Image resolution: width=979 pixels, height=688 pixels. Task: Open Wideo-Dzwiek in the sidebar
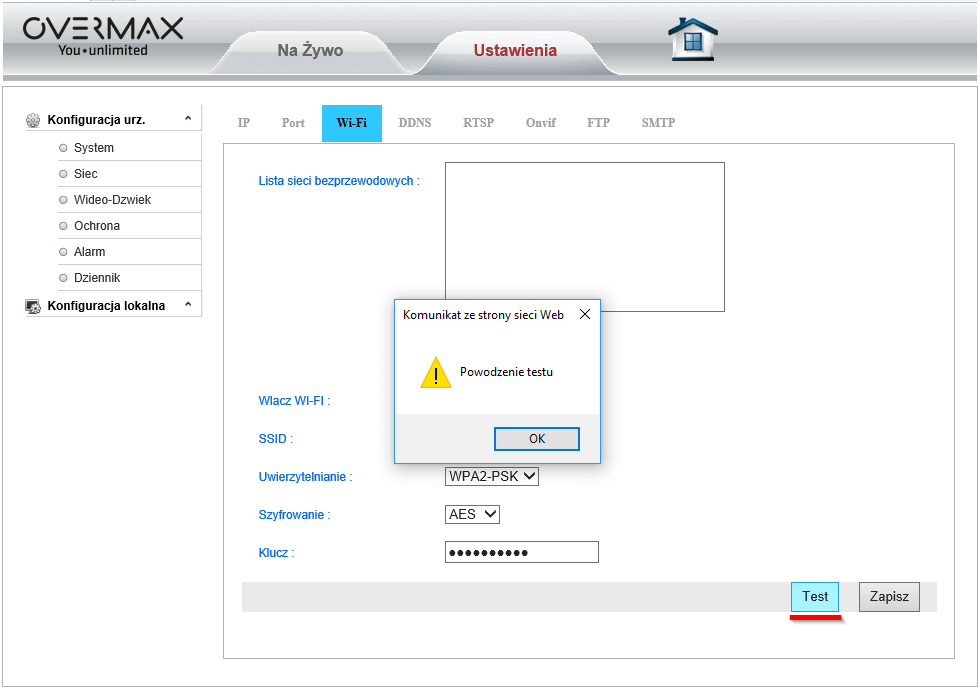(112, 200)
